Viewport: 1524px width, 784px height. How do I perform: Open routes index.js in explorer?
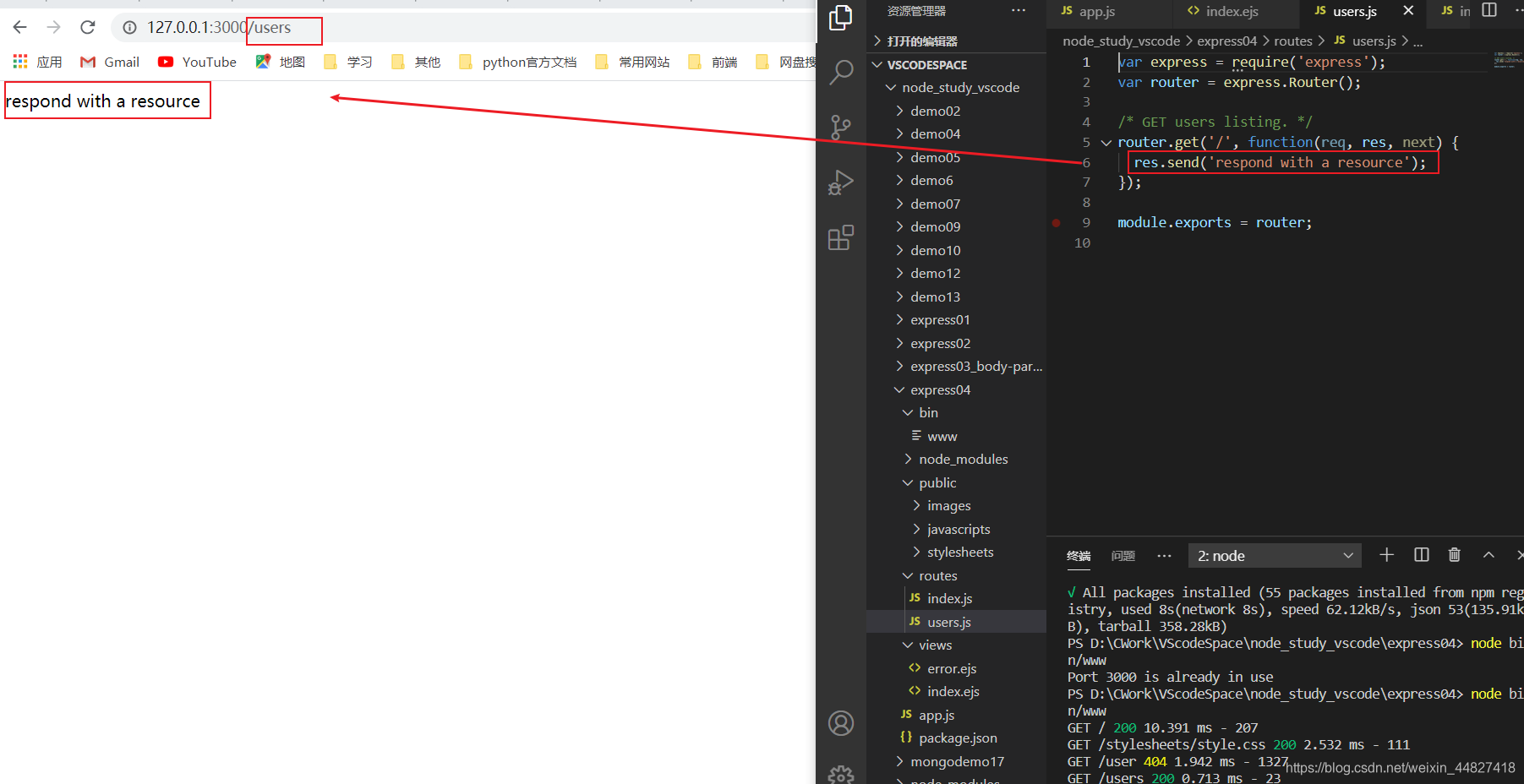[956, 599]
